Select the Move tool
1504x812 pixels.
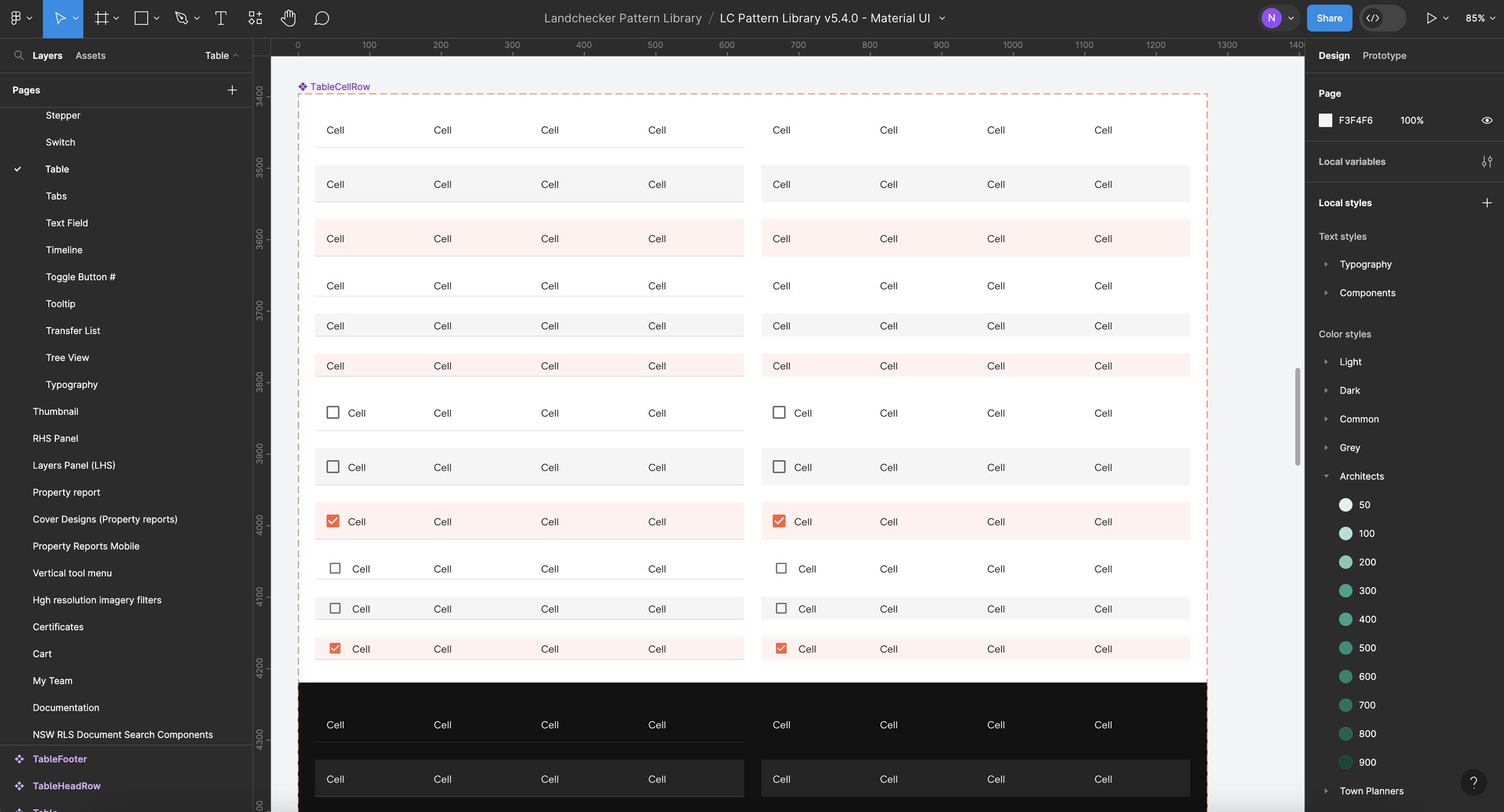pyautogui.click(x=60, y=18)
